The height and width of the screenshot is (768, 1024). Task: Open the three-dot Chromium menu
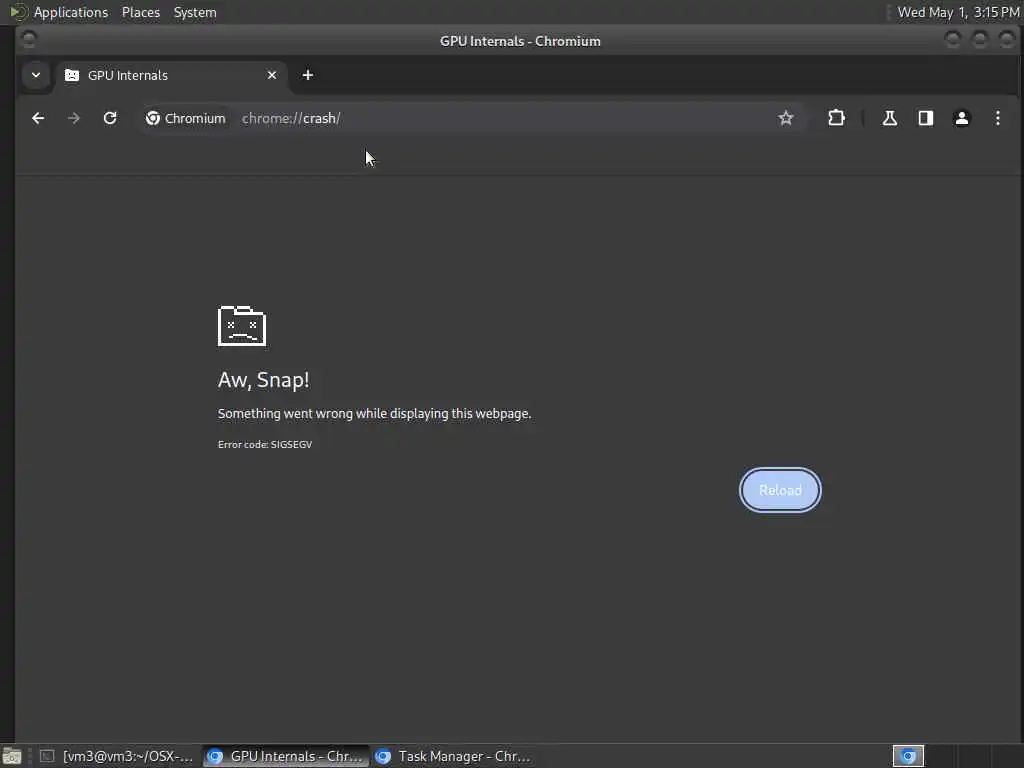pos(997,118)
